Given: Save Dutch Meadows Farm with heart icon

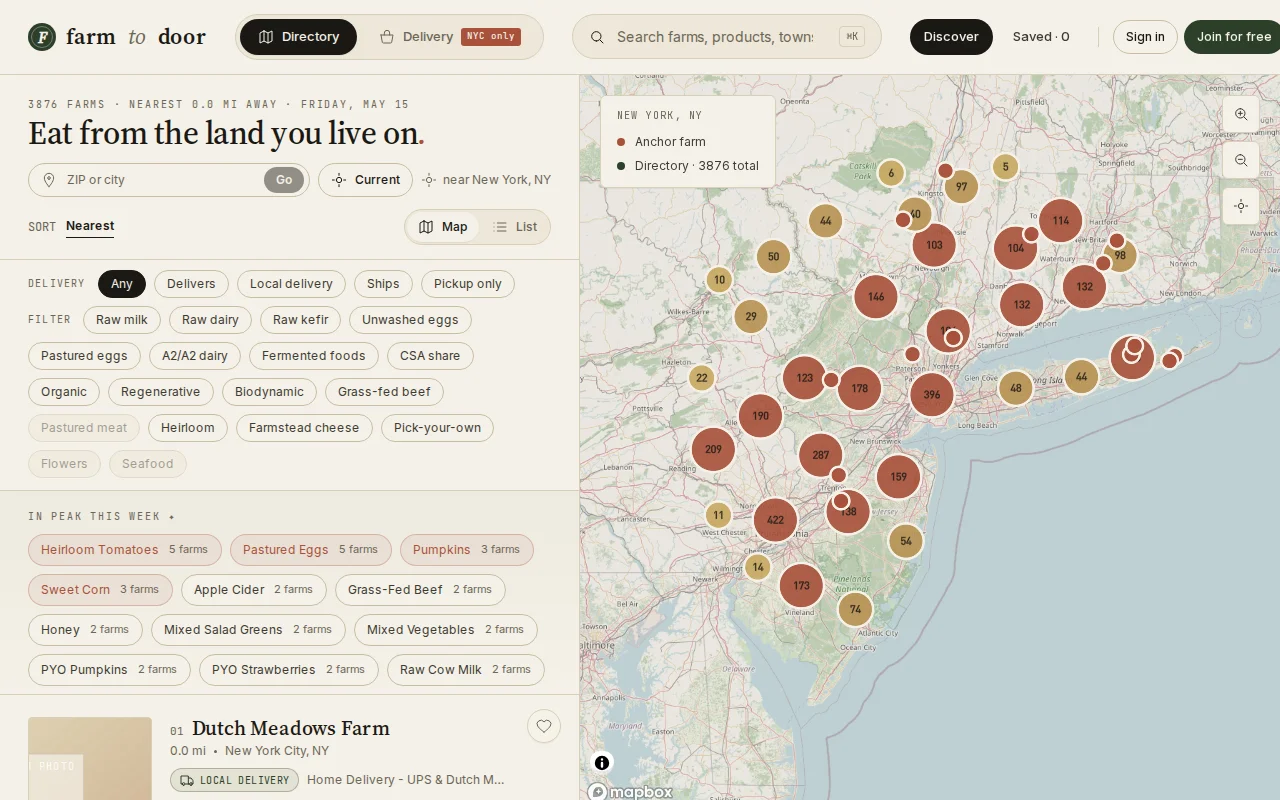Looking at the screenshot, I should [x=544, y=726].
